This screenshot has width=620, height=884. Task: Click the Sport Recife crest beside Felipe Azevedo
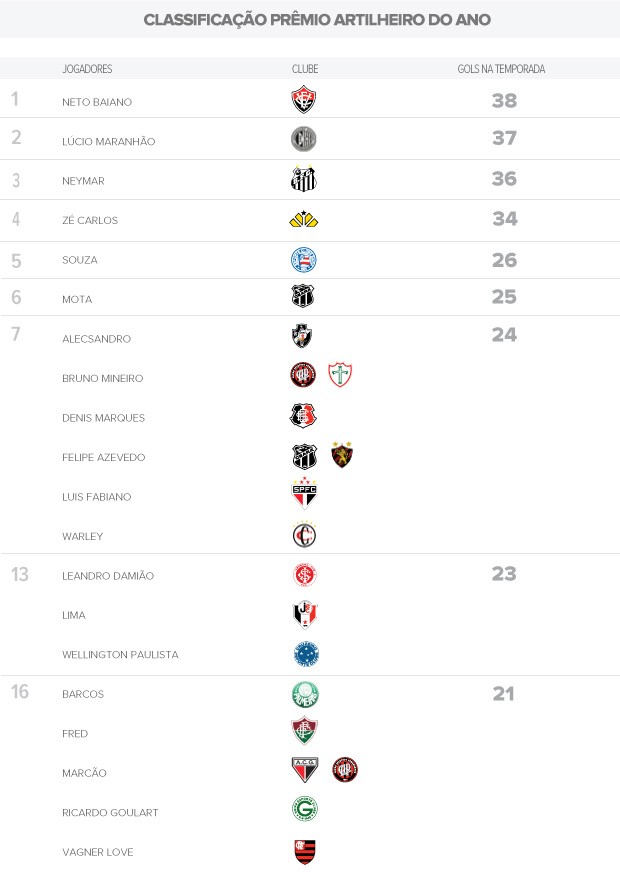pos(342,456)
